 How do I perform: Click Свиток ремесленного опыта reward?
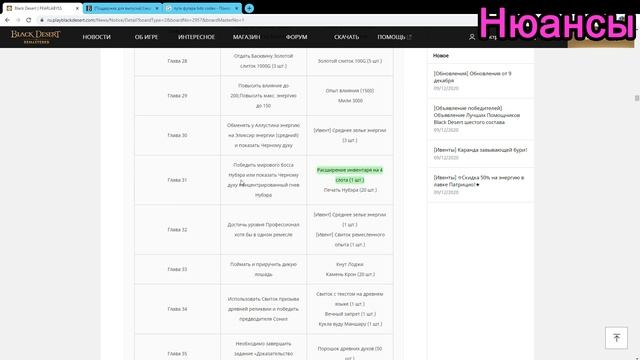(350, 240)
